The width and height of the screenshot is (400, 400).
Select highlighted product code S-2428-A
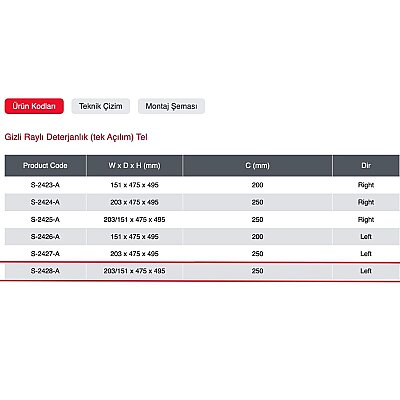(45, 271)
